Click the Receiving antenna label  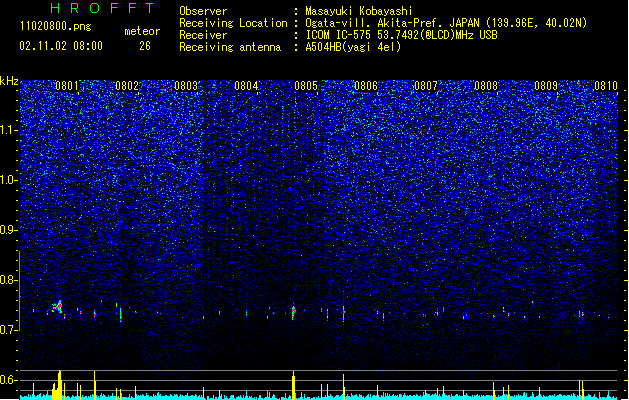[x=230, y=47]
